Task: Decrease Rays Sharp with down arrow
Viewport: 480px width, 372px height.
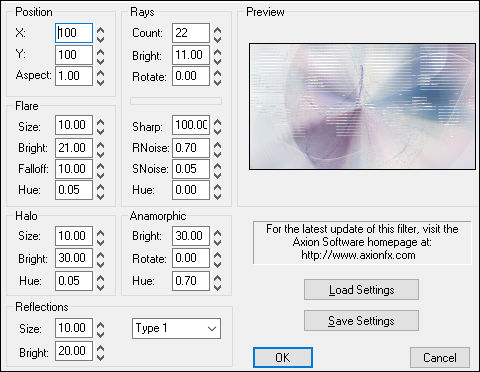Action: click(217, 131)
